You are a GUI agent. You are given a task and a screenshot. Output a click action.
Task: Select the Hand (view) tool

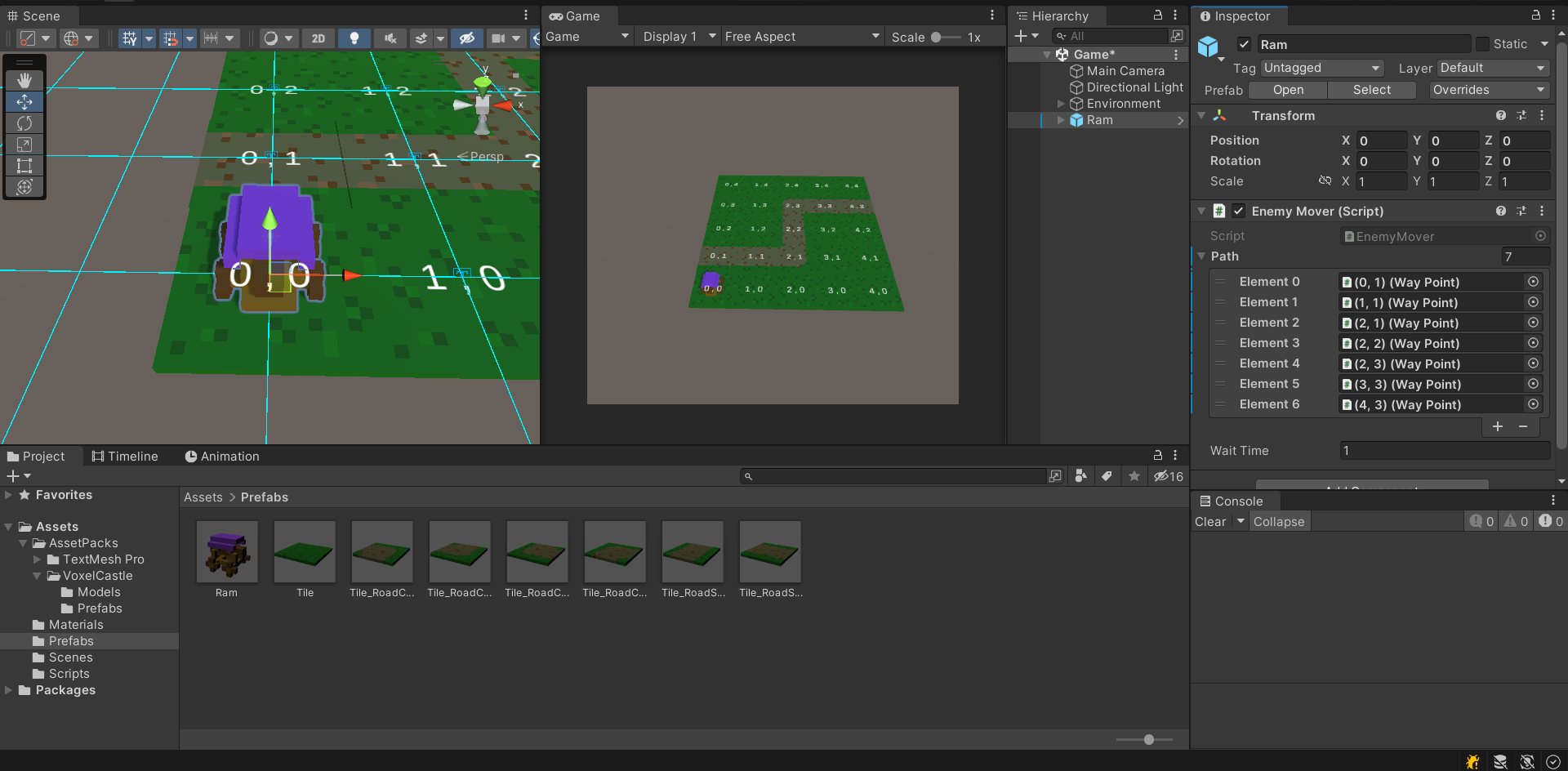(24, 80)
